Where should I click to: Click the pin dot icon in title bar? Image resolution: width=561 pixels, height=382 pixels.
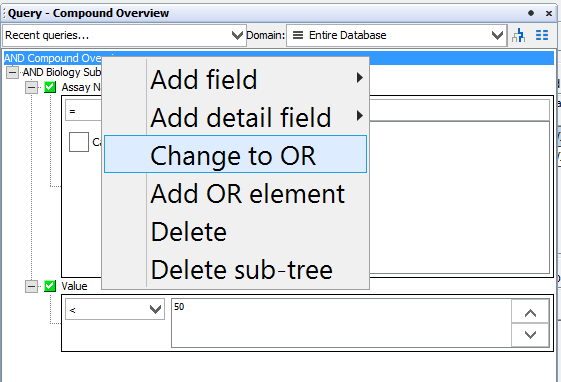531,13
